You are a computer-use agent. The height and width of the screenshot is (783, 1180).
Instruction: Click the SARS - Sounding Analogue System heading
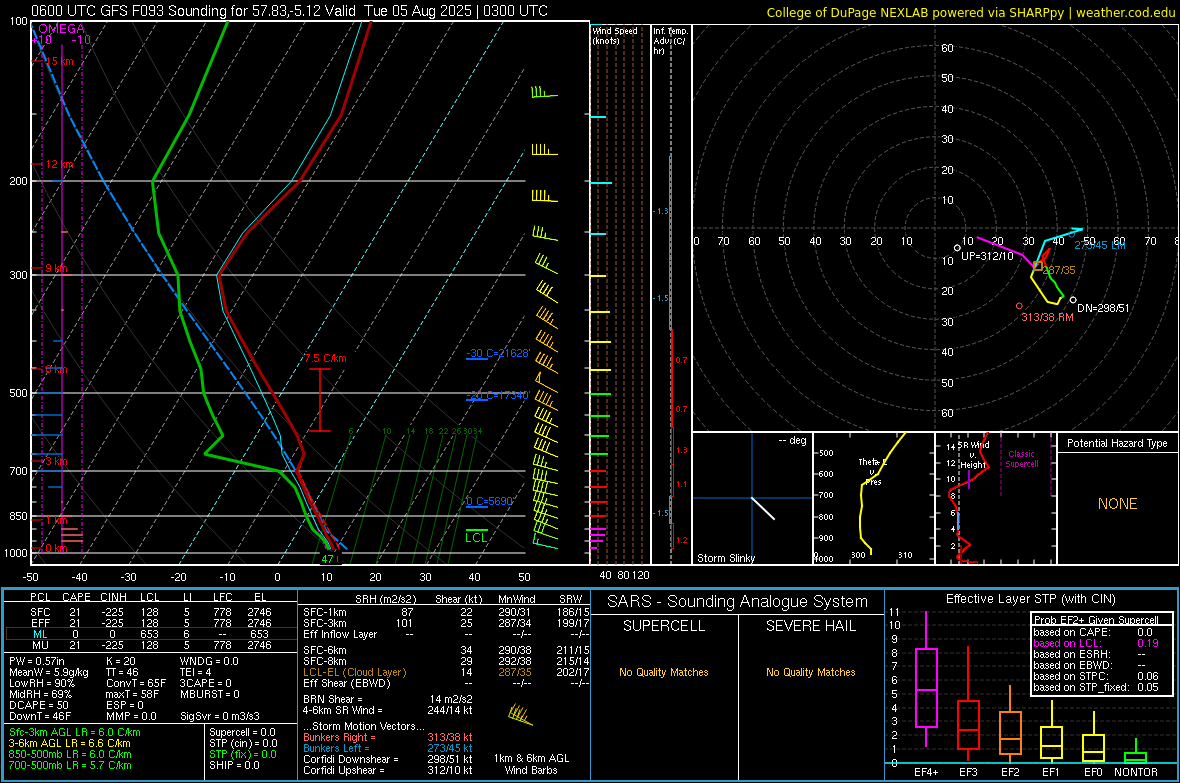(x=738, y=602)
